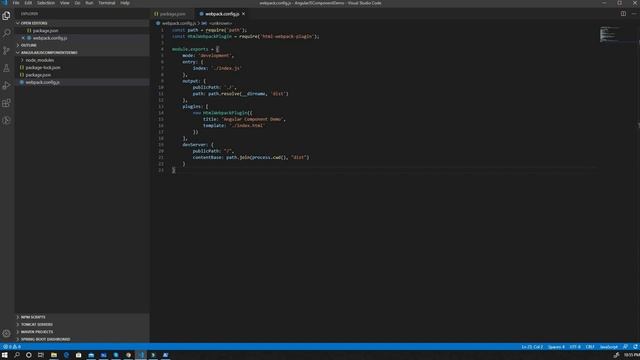This screenshot has width=640, height=360.
Task: Open the Search view in activity bar
Action: click(x=7, y=33)
